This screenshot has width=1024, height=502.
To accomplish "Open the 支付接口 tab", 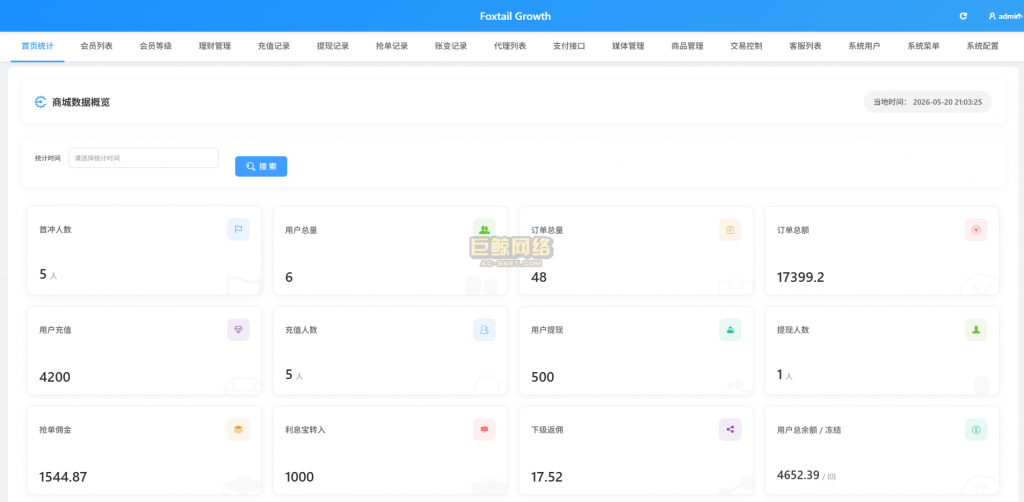I will tap(569, 46).
